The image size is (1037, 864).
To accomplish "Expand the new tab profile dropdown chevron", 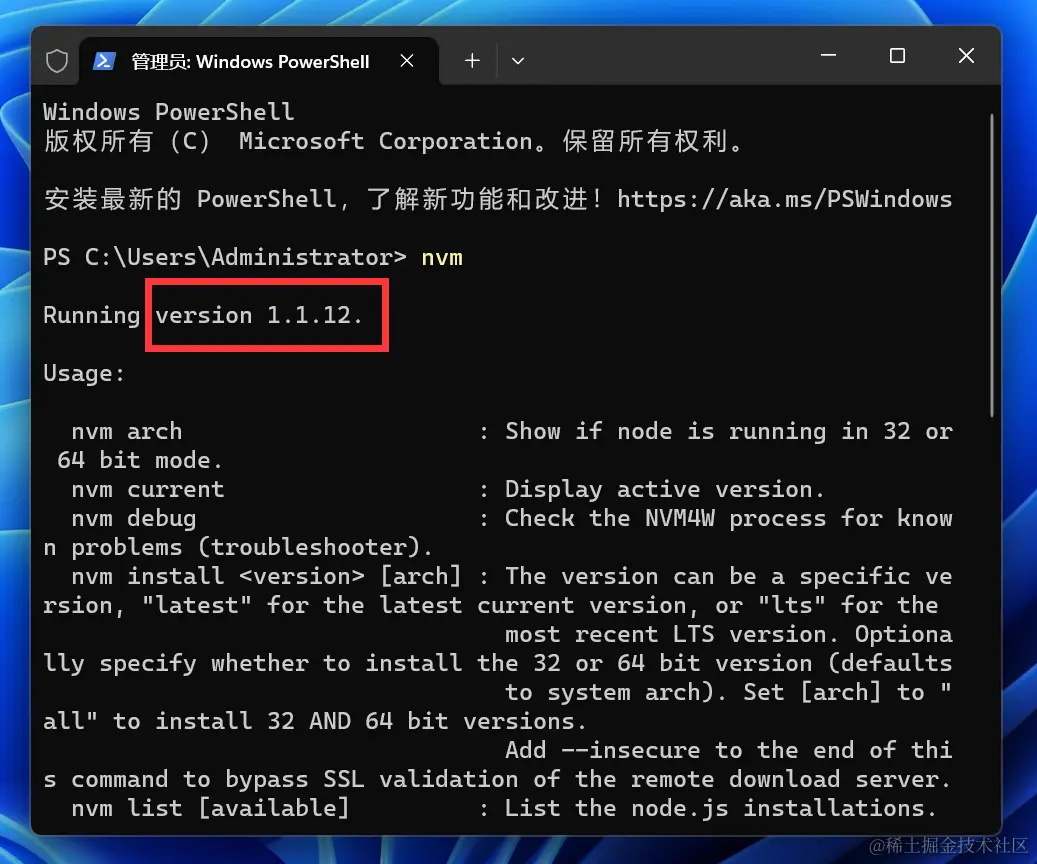I will (518, 61).
